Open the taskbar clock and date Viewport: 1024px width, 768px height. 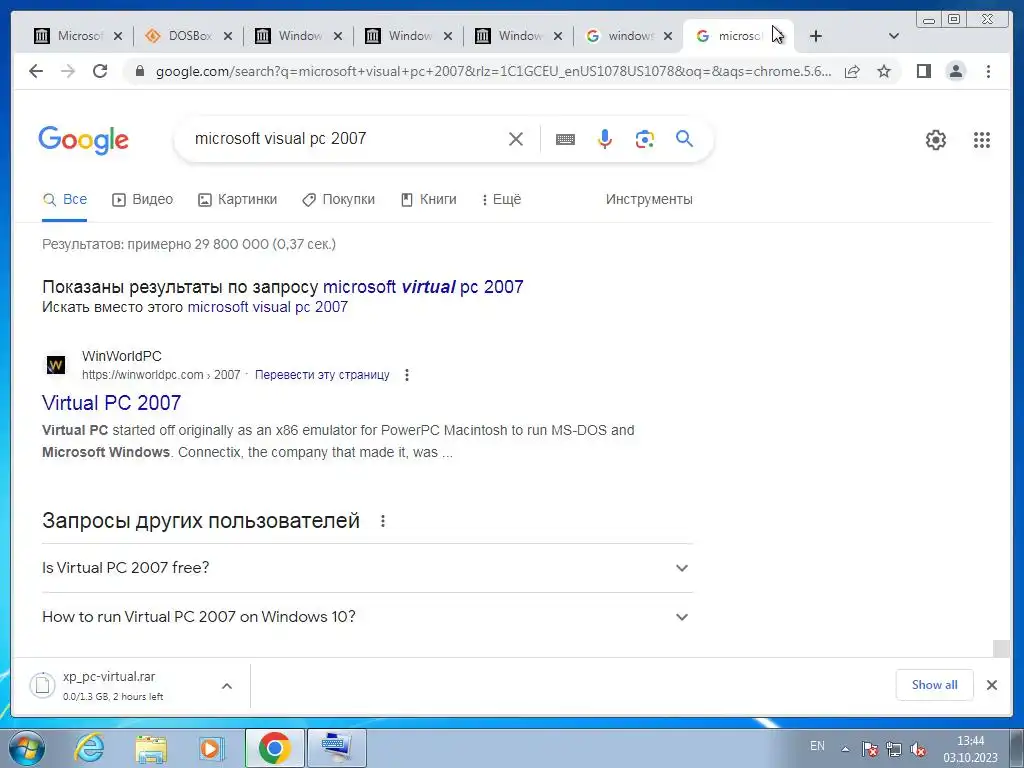970,749
